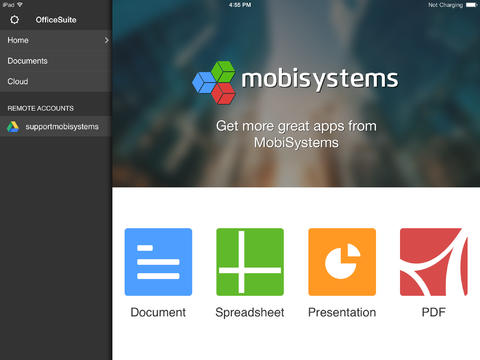Create a new Document with blue icon
This screenshot has width=480, height=360.
click(158, 262)
